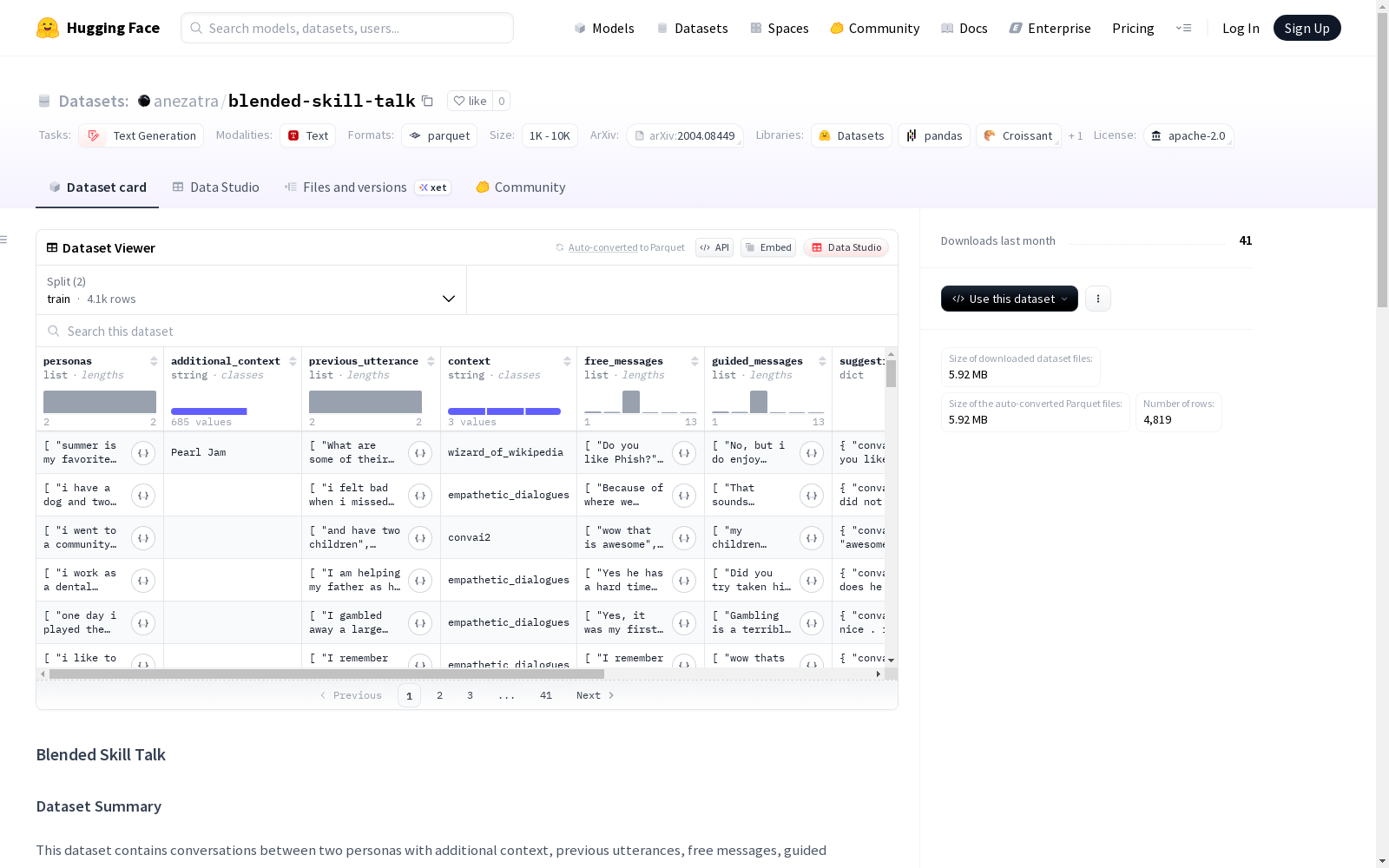The height and width of the screenshot is (868, 1389).
Task: Open the API button in Dataset Viewer
Action: click(x=714, y=247)
